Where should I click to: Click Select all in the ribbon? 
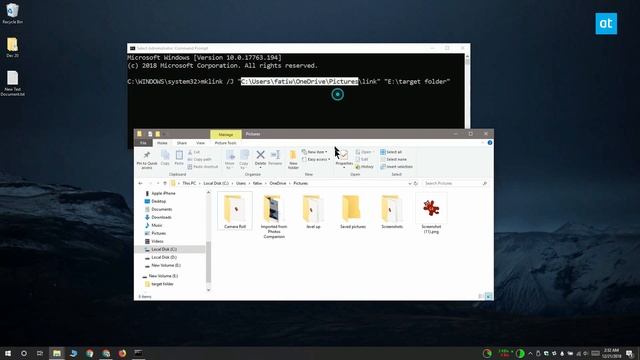tap(391, 152)
